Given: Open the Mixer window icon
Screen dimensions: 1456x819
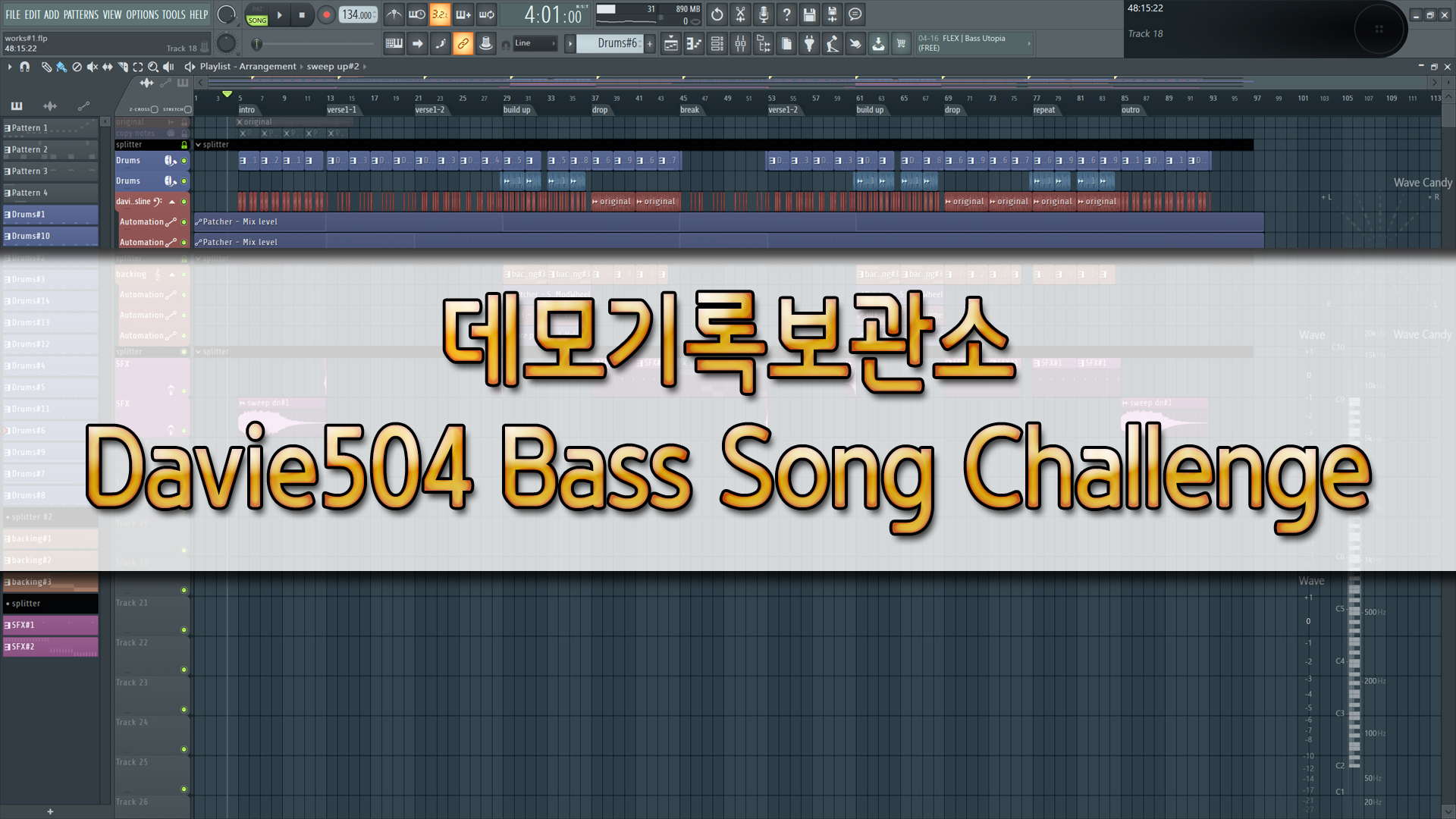Looking at the screenshot, I should 740,44.
